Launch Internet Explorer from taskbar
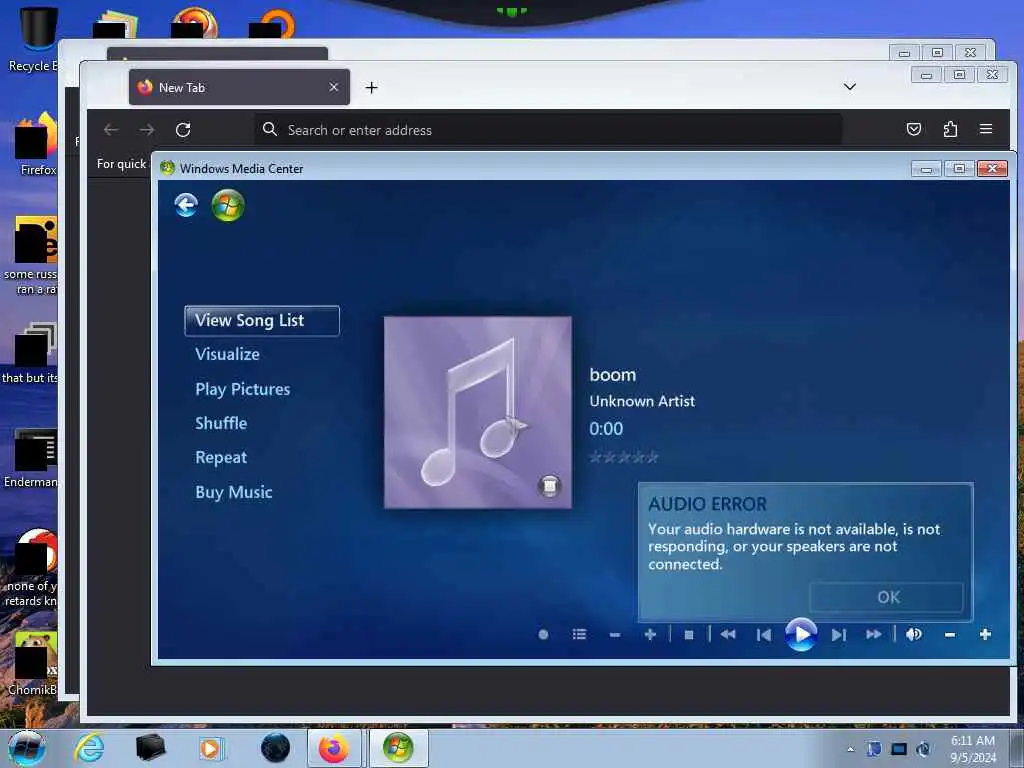Image resolution: width=1024 pixels, height=768 pixels. pyautogui.click(x=89, y=748)
